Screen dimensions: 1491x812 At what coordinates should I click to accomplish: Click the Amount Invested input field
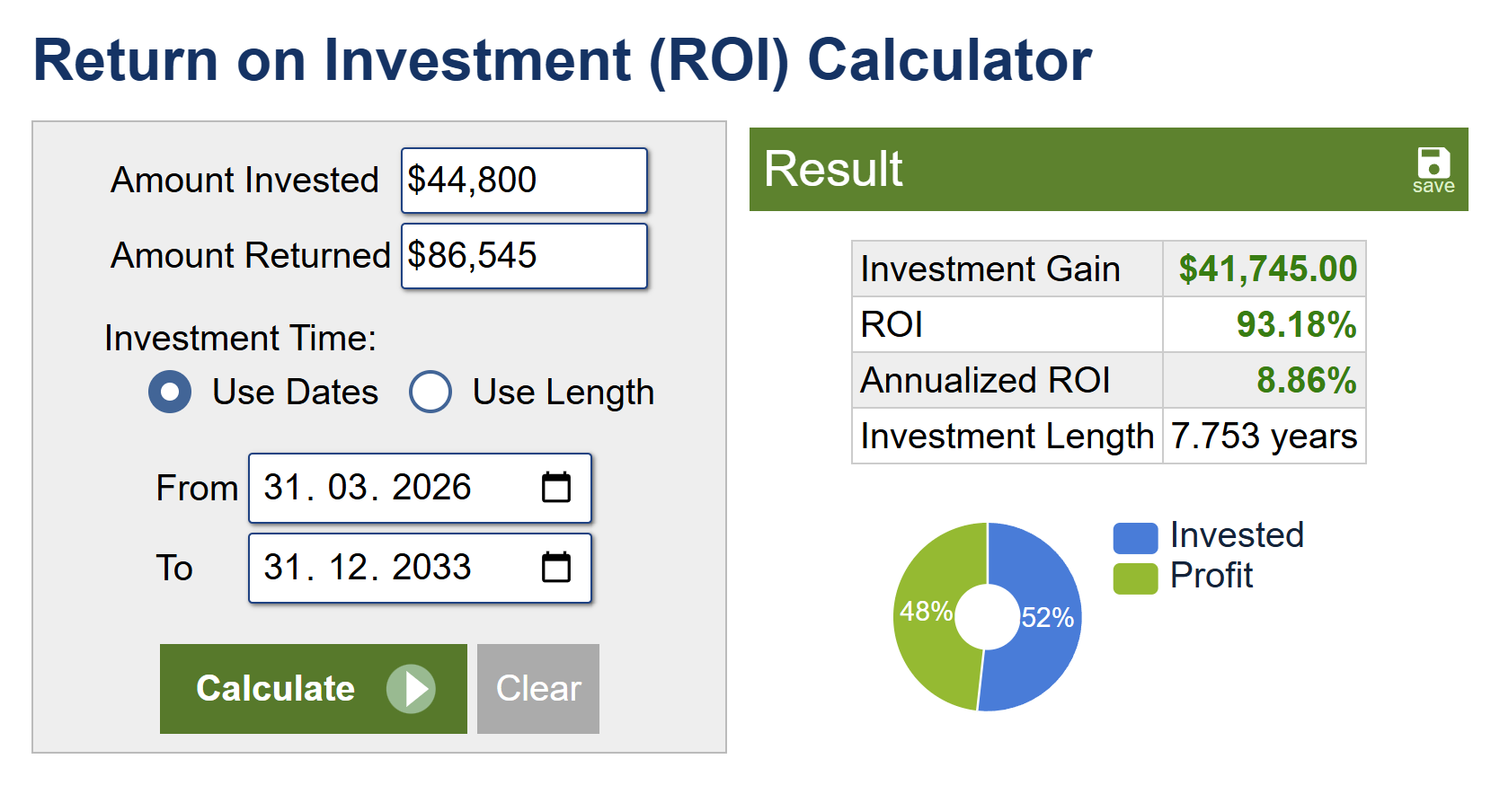[x=523, y=181]
